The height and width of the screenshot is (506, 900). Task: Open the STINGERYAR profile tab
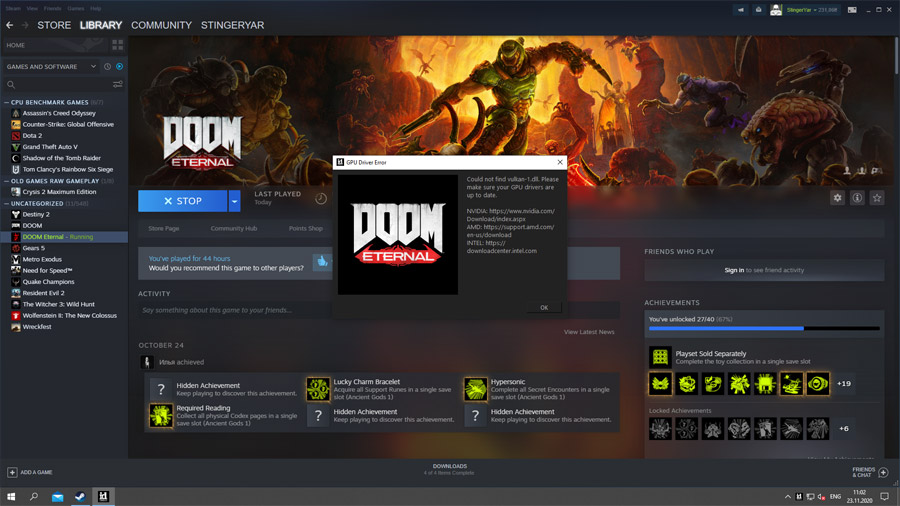[232, 25]
